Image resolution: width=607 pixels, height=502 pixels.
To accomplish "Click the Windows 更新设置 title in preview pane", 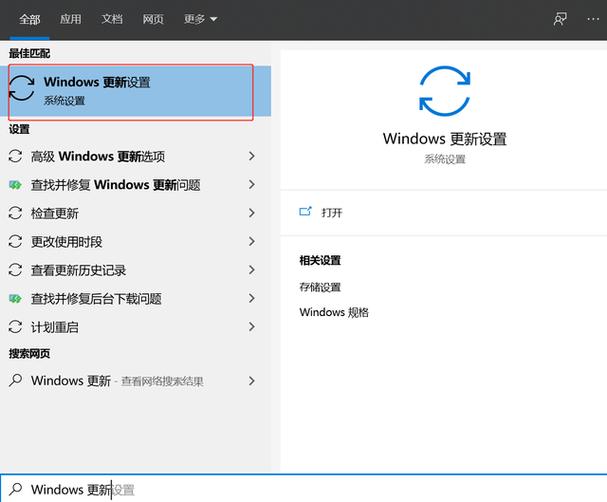I will (444, 139).
